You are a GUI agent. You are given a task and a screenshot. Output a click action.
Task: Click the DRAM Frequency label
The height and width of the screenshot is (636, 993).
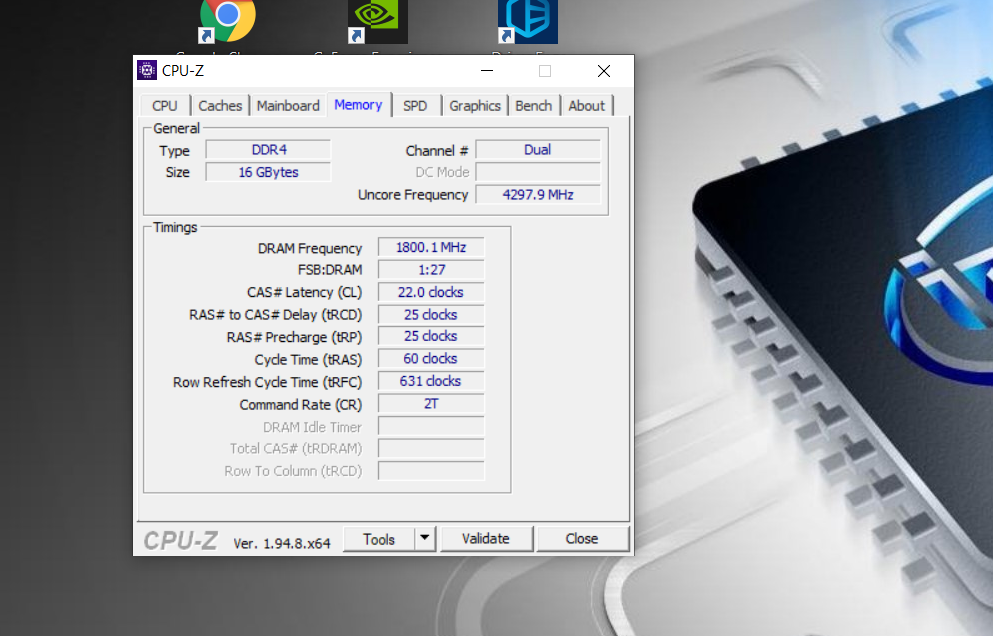pos(310,248)
